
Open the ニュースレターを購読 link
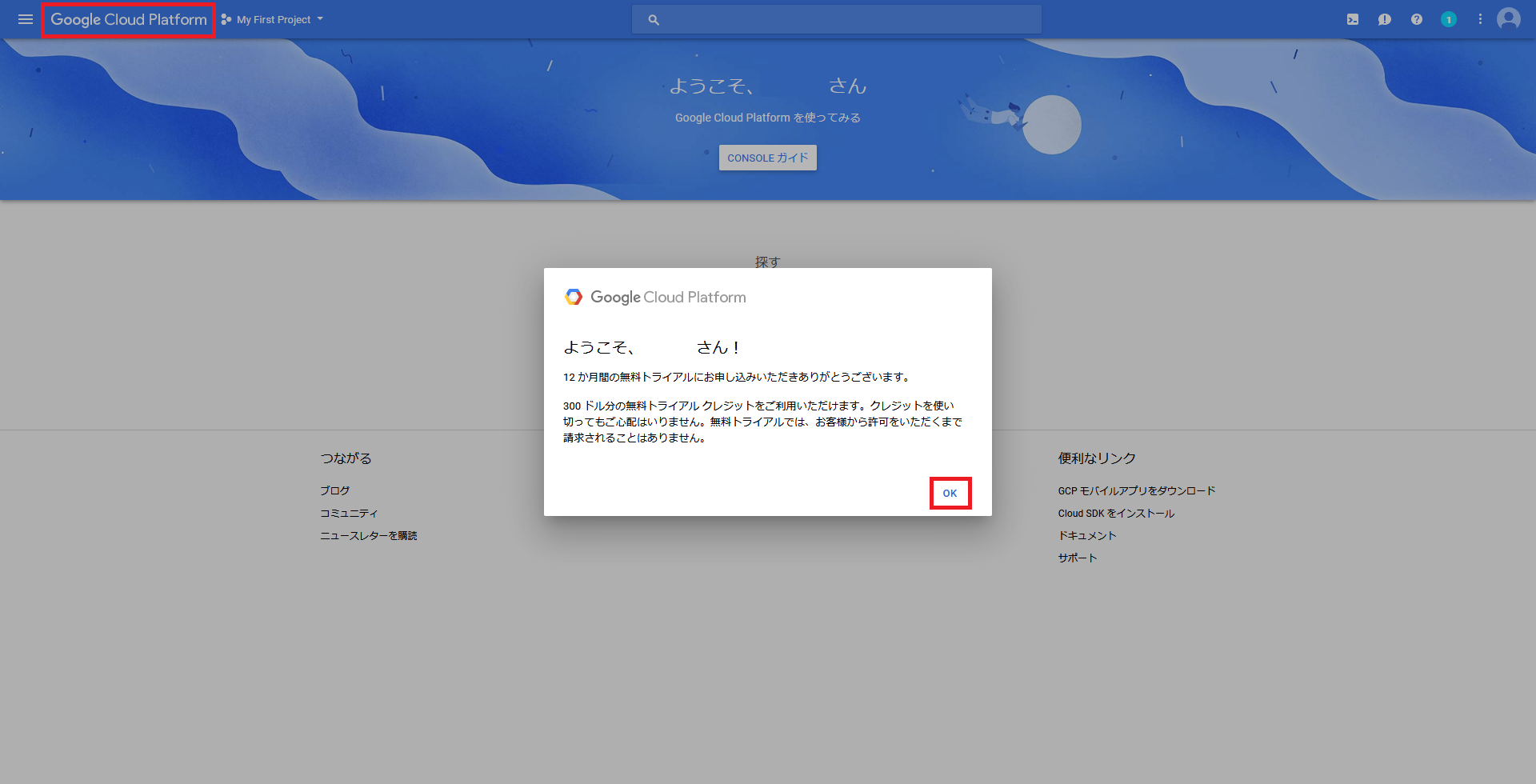(369, 535)
